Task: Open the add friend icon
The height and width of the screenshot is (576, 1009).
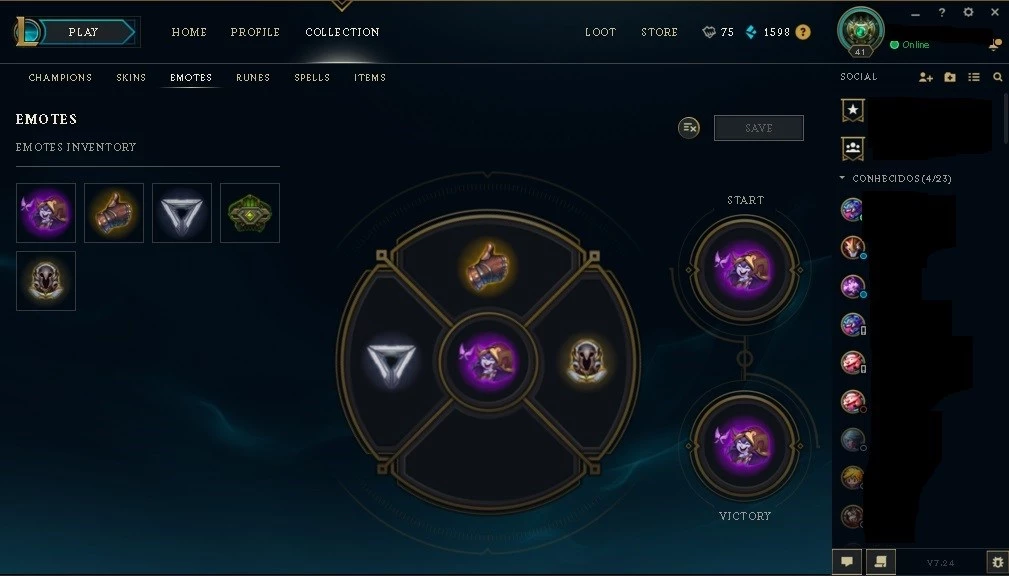Action: click(925, 77)
